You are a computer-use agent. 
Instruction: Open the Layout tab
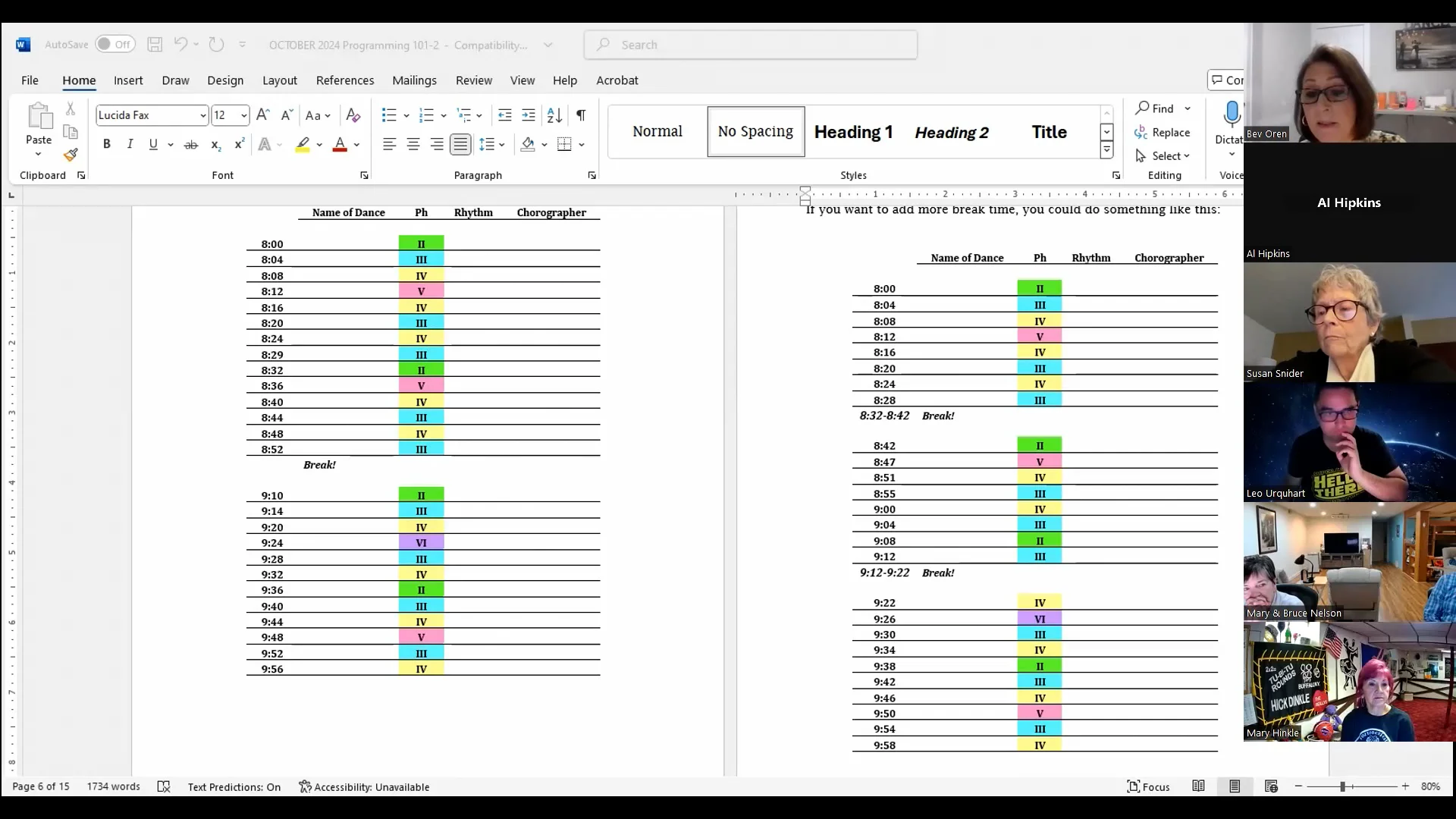(280, 80)
